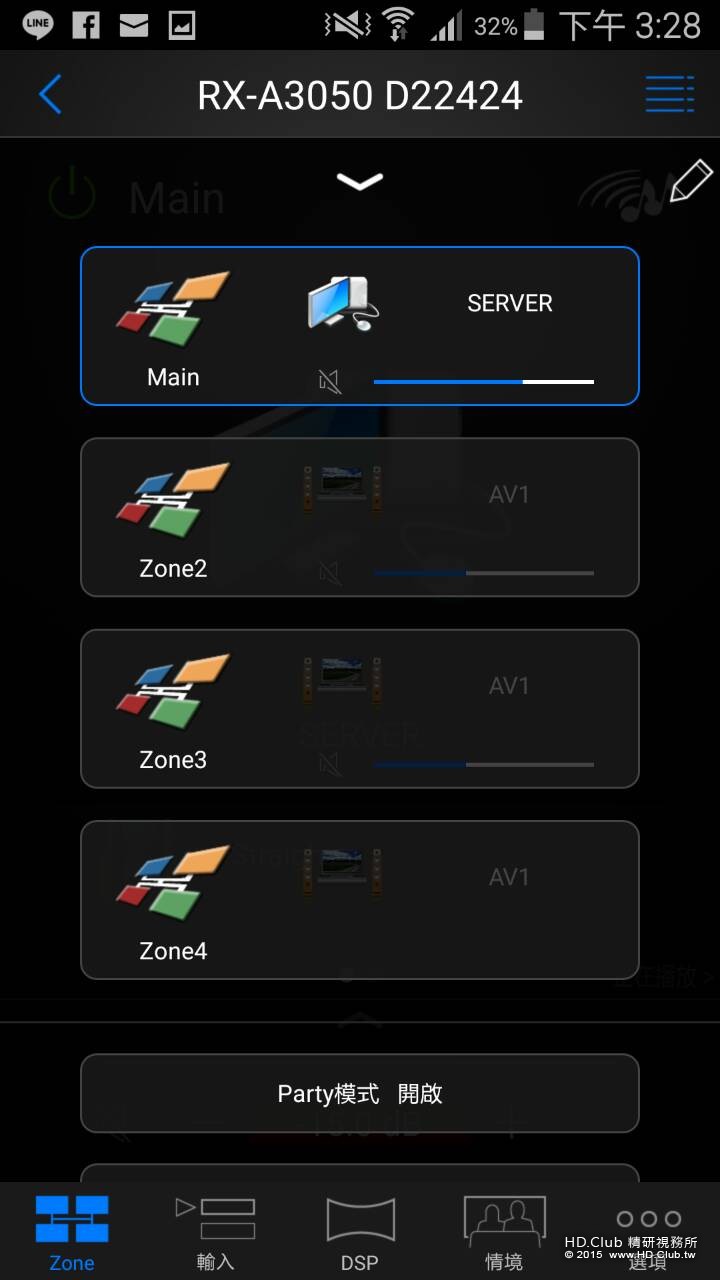Toggle mute on Zone2
Viewport: 720px width, 1280px height.
point(330,573)
